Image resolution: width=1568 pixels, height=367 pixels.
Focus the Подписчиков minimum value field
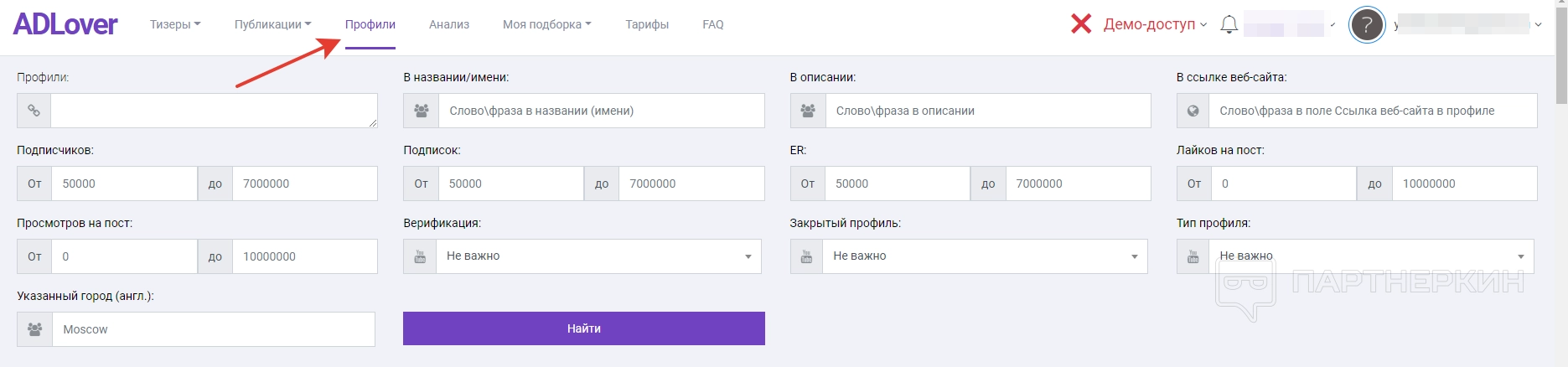coord(124,183)
